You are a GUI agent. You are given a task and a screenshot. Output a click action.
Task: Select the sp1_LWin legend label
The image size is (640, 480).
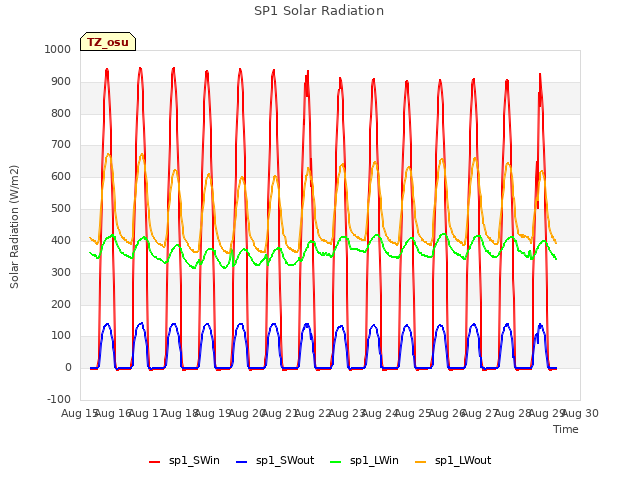tap(374, 460)
